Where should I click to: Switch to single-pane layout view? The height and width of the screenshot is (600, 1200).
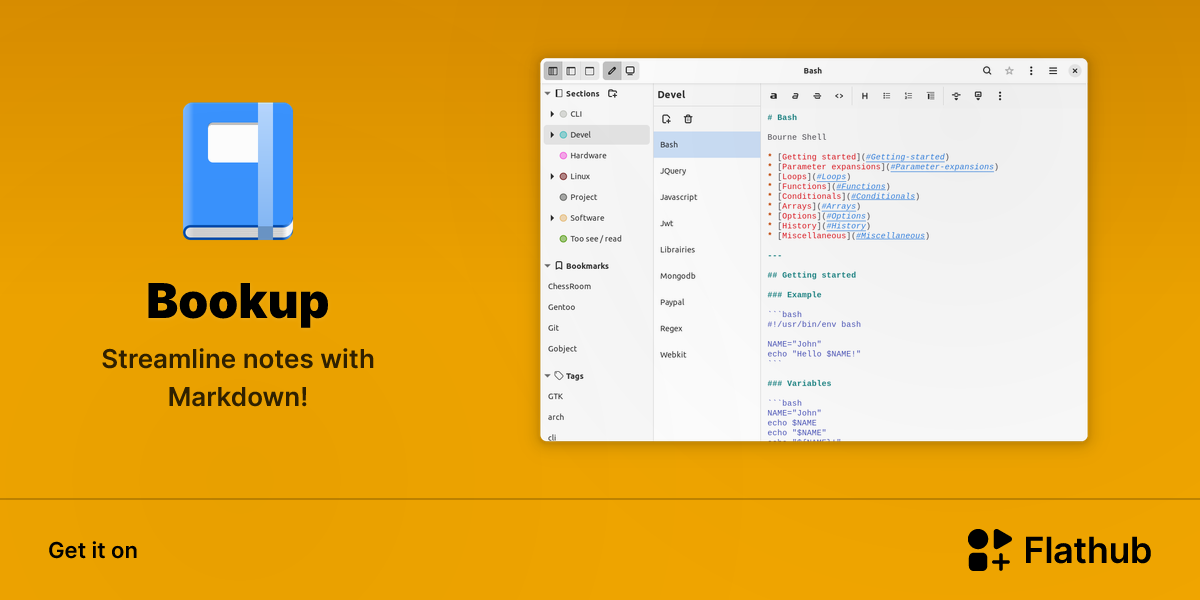click(589, 71)
